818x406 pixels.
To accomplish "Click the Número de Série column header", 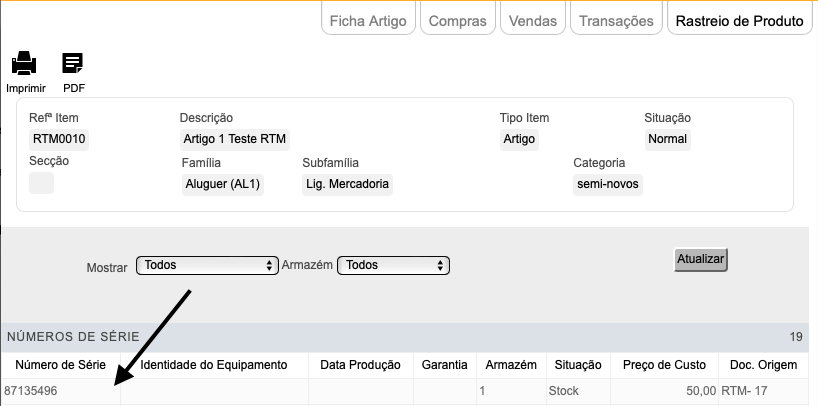I will pyautogui.click(x=61, y=365).
